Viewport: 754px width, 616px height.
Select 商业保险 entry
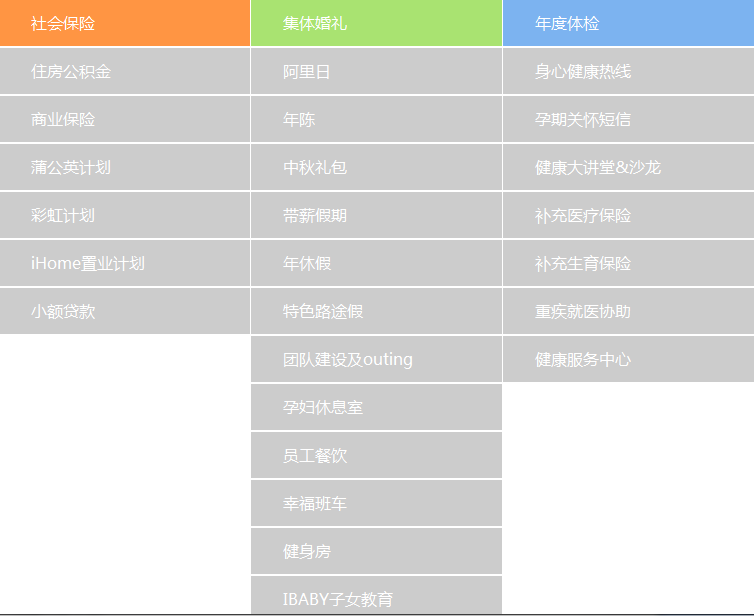[x=124, y=119]
